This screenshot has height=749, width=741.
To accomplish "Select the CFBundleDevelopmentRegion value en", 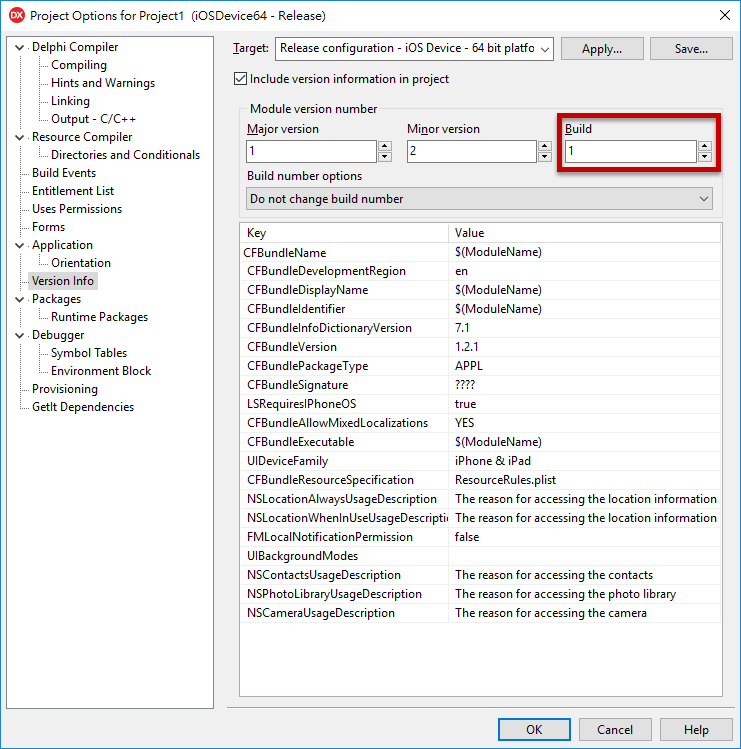I will 584,271.
